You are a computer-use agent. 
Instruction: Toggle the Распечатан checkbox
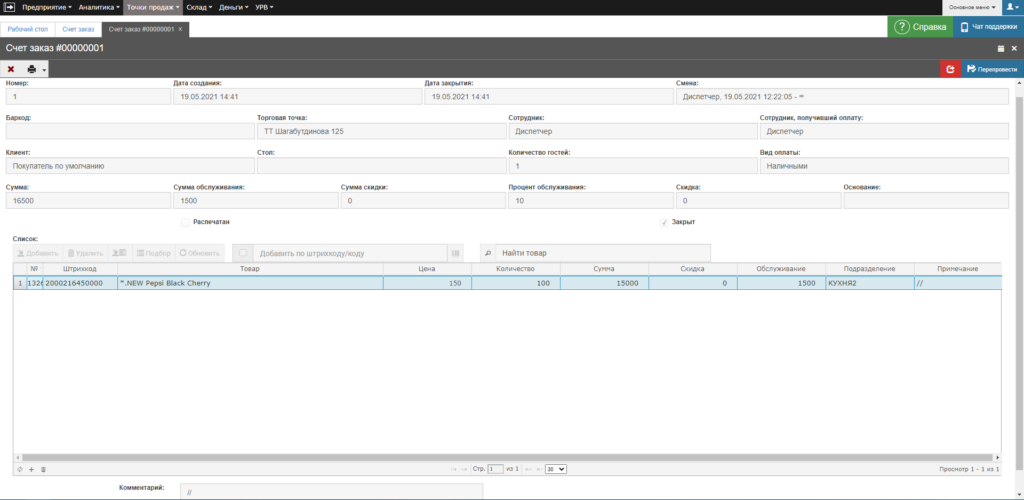tap(185, 222)
